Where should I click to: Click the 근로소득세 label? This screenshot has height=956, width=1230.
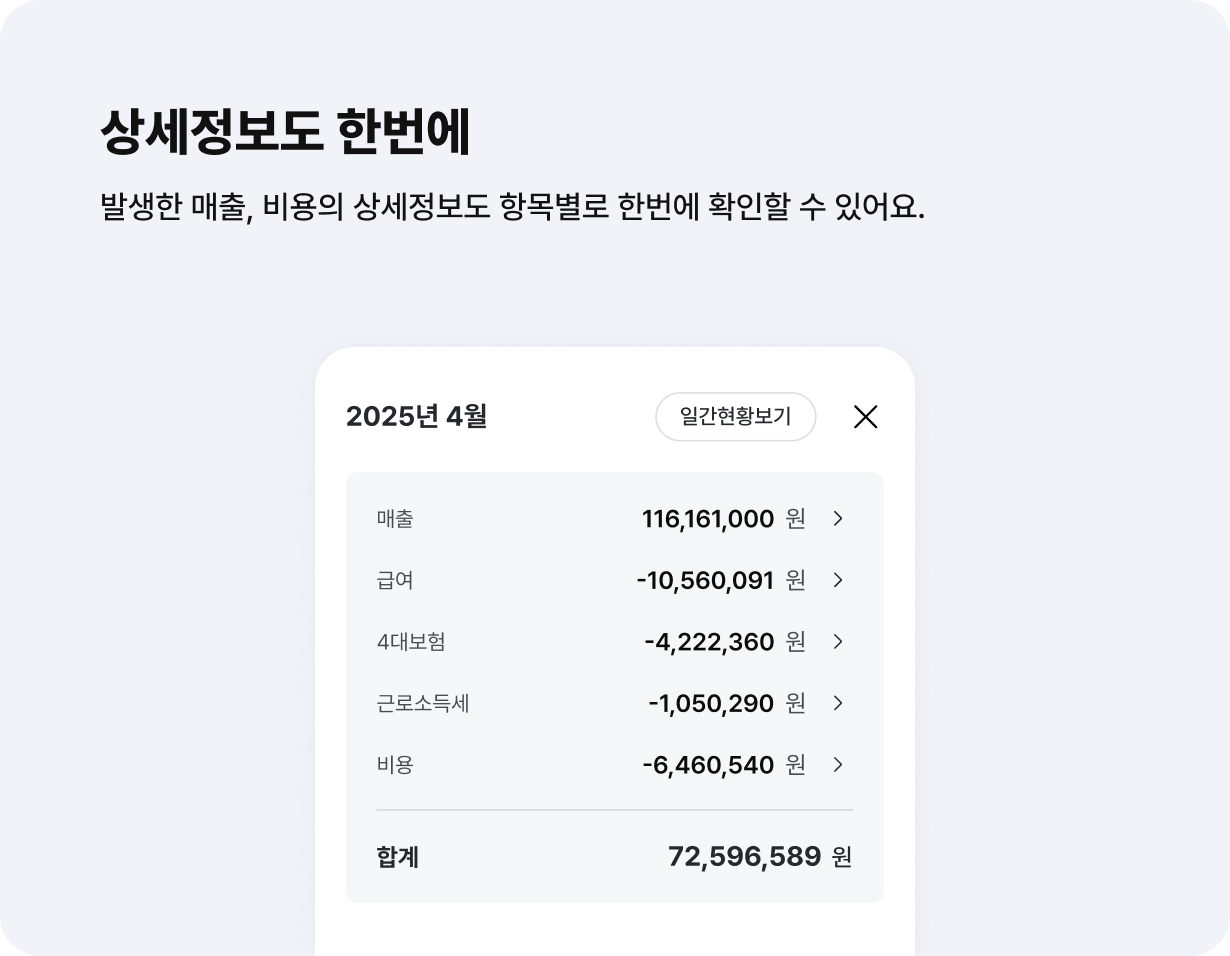(423, 703)
